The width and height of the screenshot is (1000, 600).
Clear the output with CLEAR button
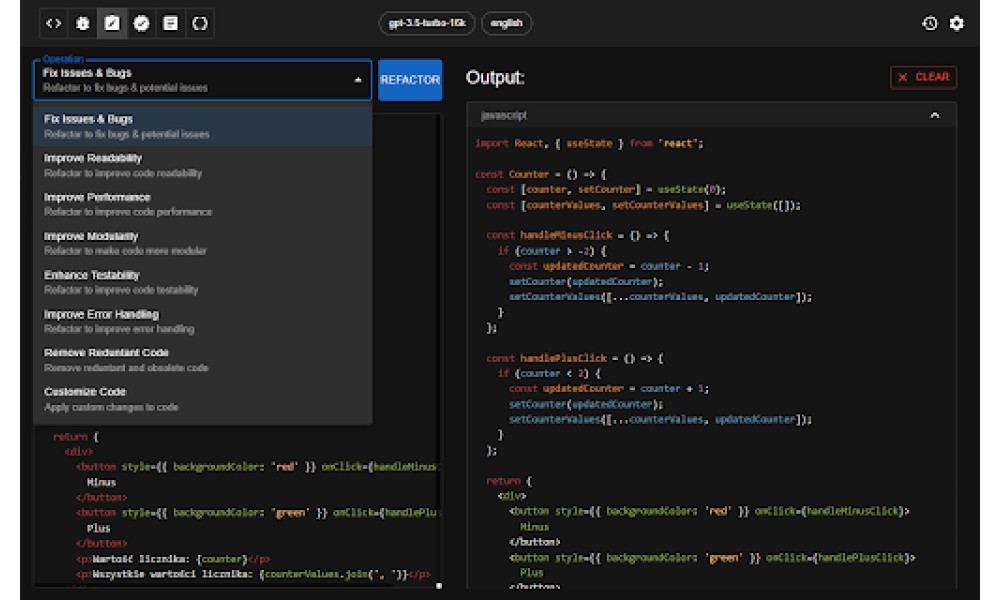point(923,77)
